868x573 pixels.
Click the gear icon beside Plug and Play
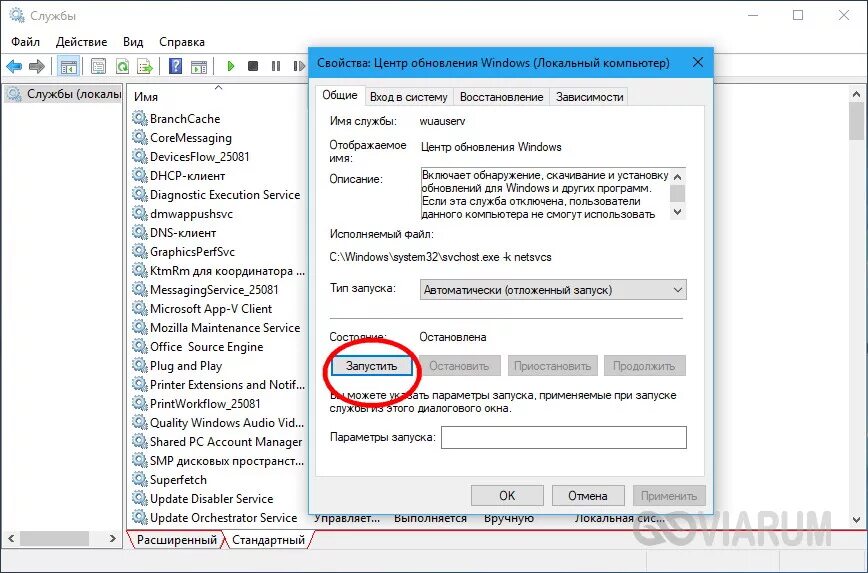(140, 365)
